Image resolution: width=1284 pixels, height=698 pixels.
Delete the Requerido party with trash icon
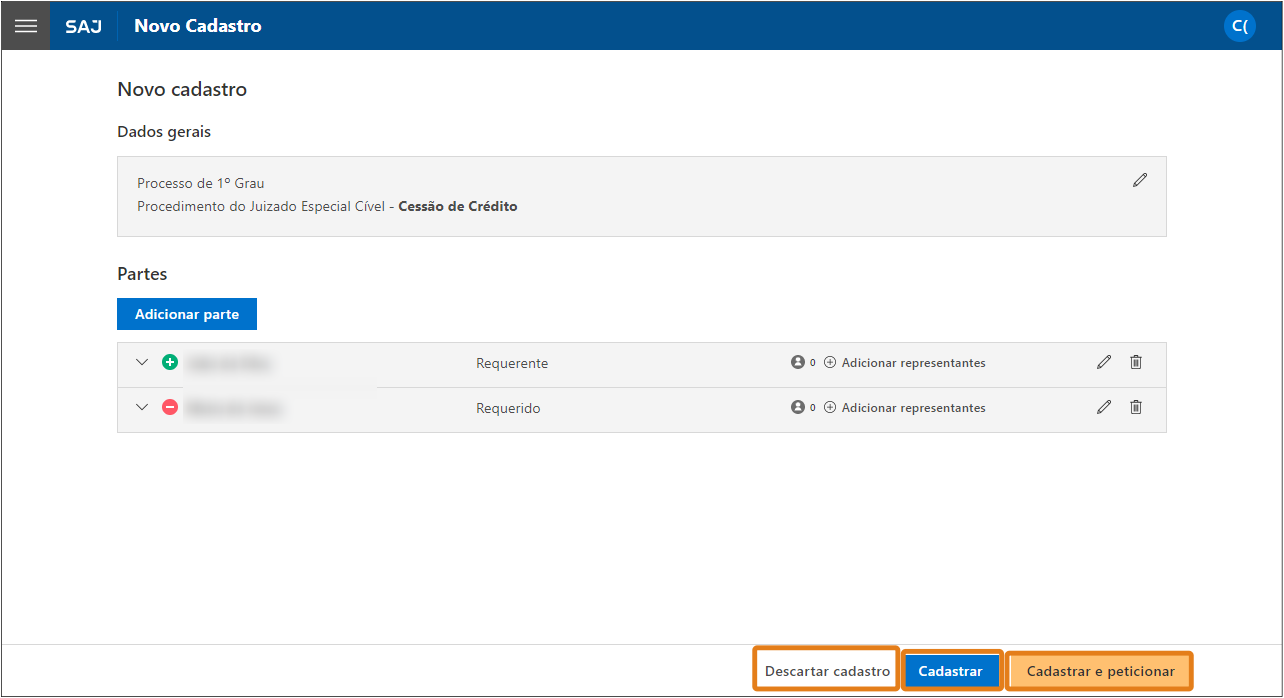[x=1136, y=407]
